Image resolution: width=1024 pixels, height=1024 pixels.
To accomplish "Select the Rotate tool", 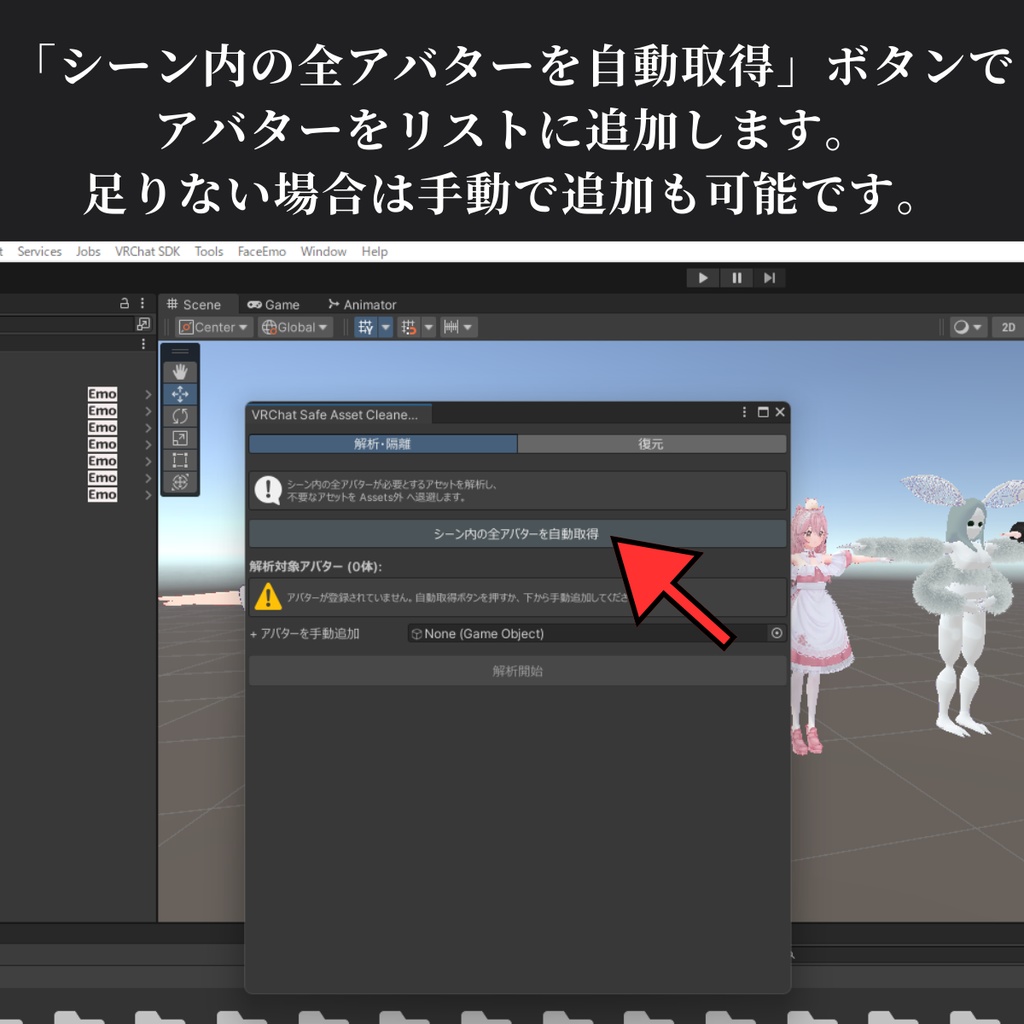I will coord(180,416).
